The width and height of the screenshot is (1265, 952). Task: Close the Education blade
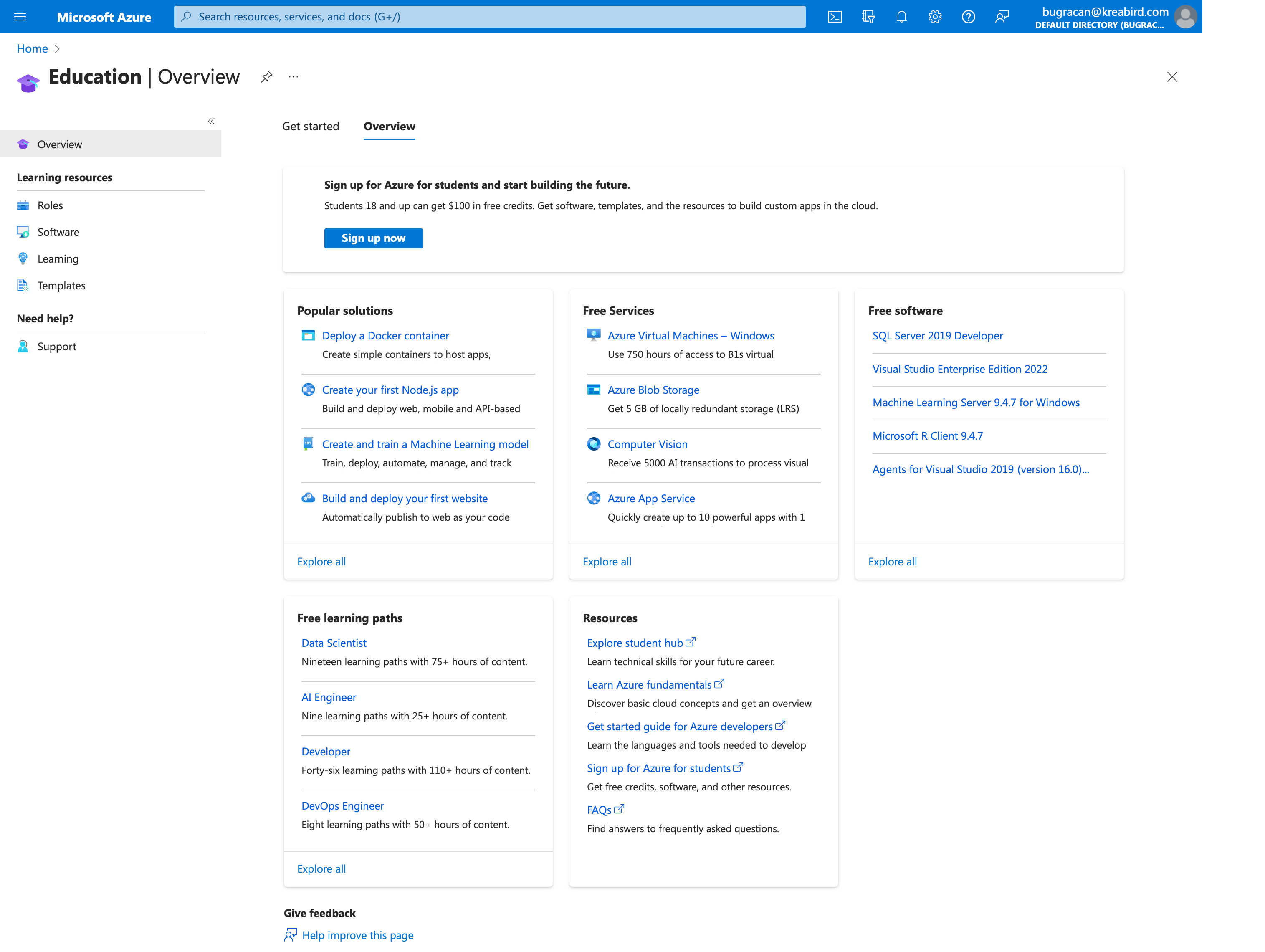click(1172, 77)
